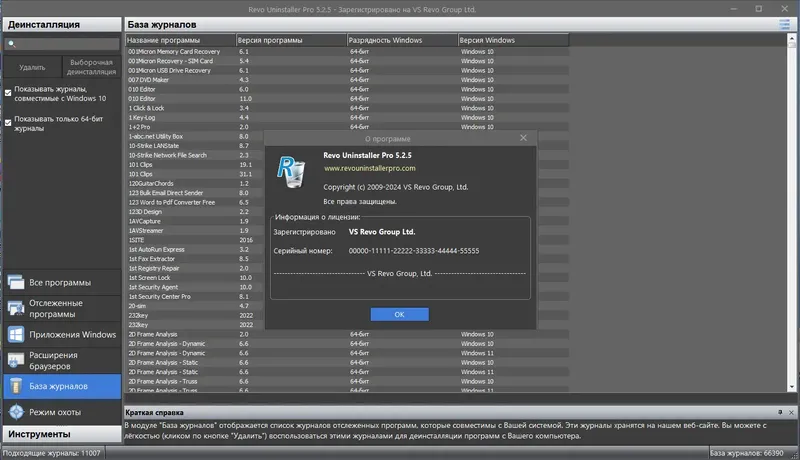Close the О программе dialog

coord(523,138)
